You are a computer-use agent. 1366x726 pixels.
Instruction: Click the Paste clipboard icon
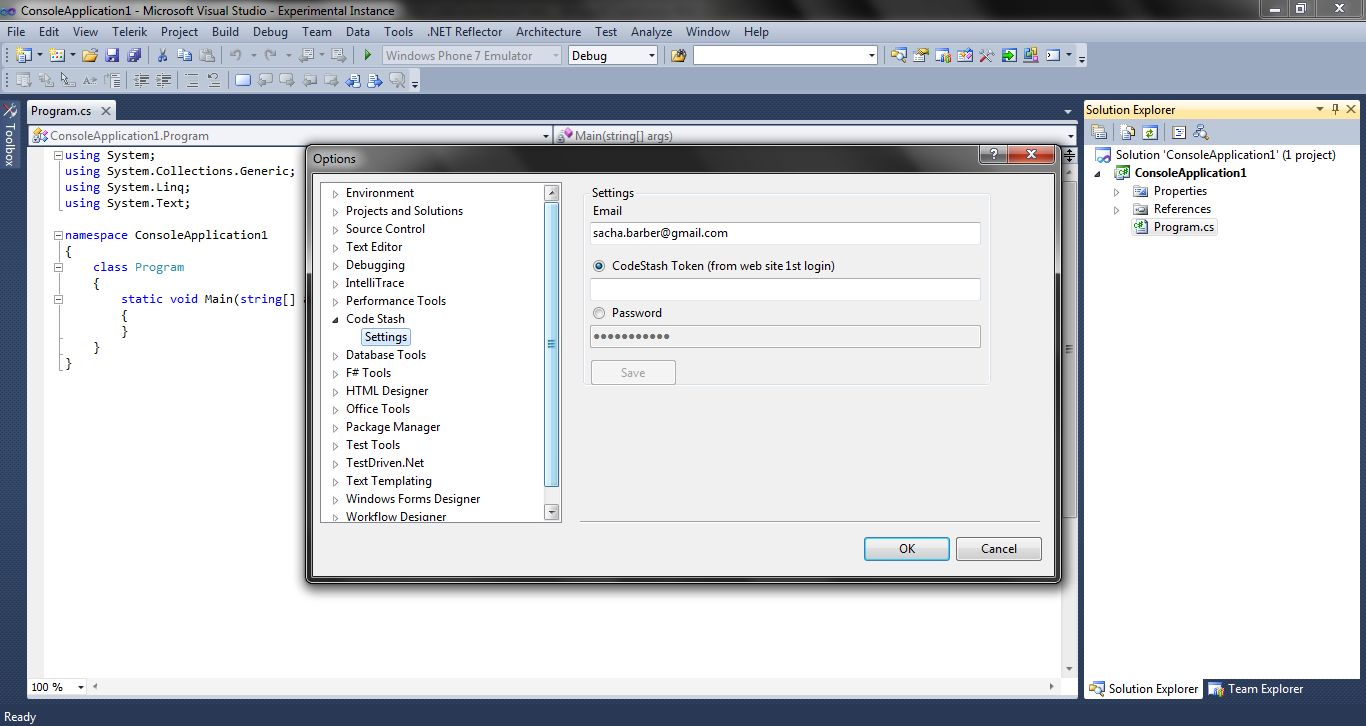pos(207,55)
